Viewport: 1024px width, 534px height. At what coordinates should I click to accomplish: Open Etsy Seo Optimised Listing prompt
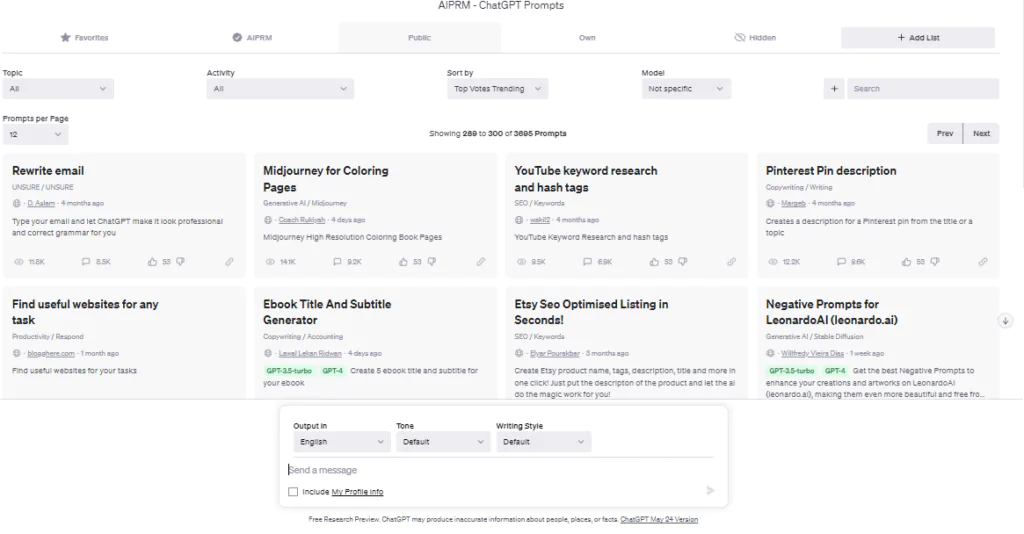coord(591,312)
